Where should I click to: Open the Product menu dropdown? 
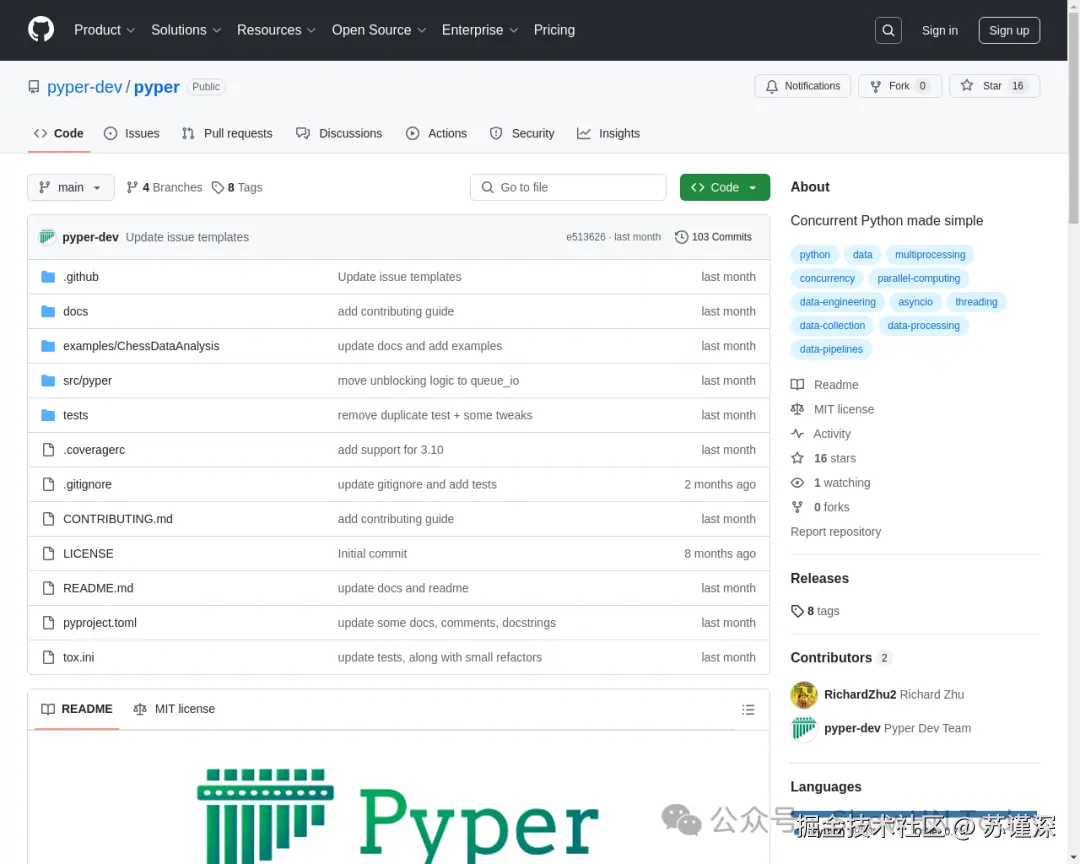(x=104, y=30)
